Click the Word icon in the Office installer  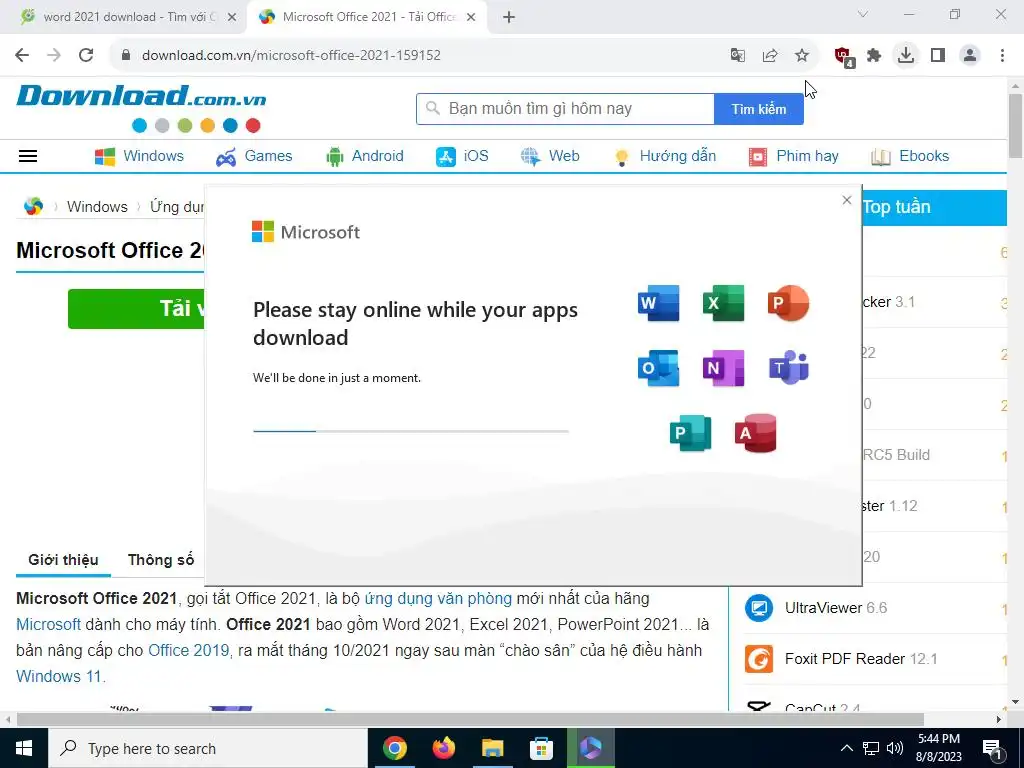[x=658, y=303]
